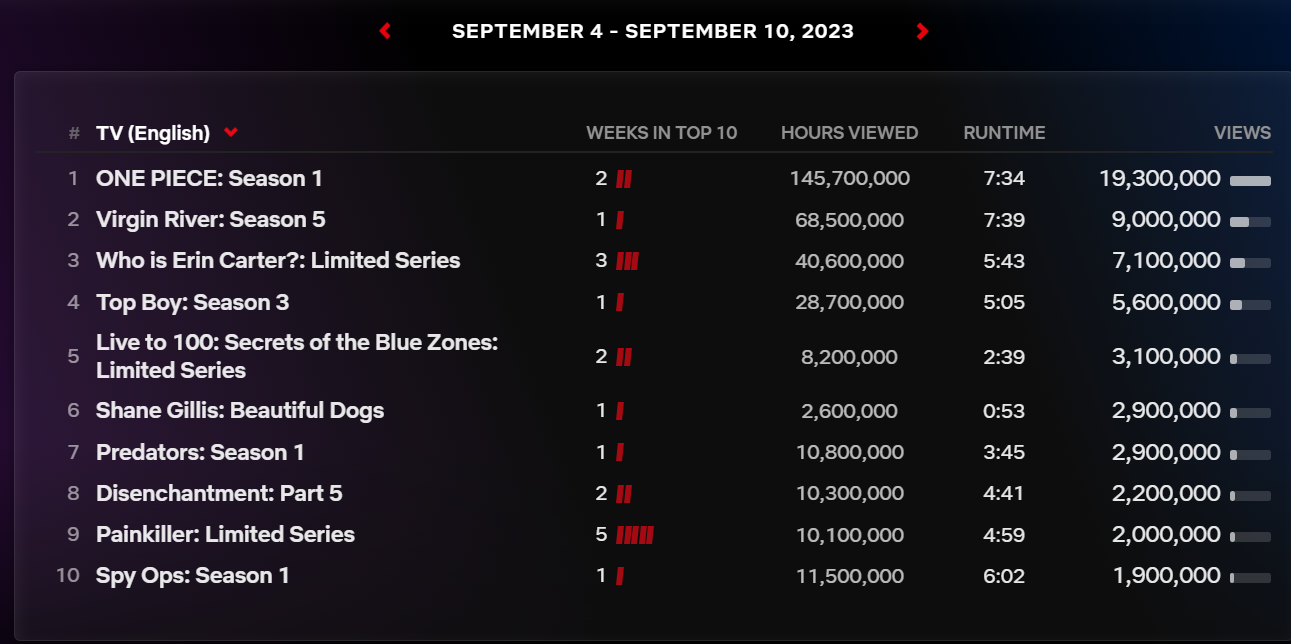Image resolution: width=1291 pixels, height=644 pixels.
Task: Click the TV (English) category label
Action: tap(153, 133)
